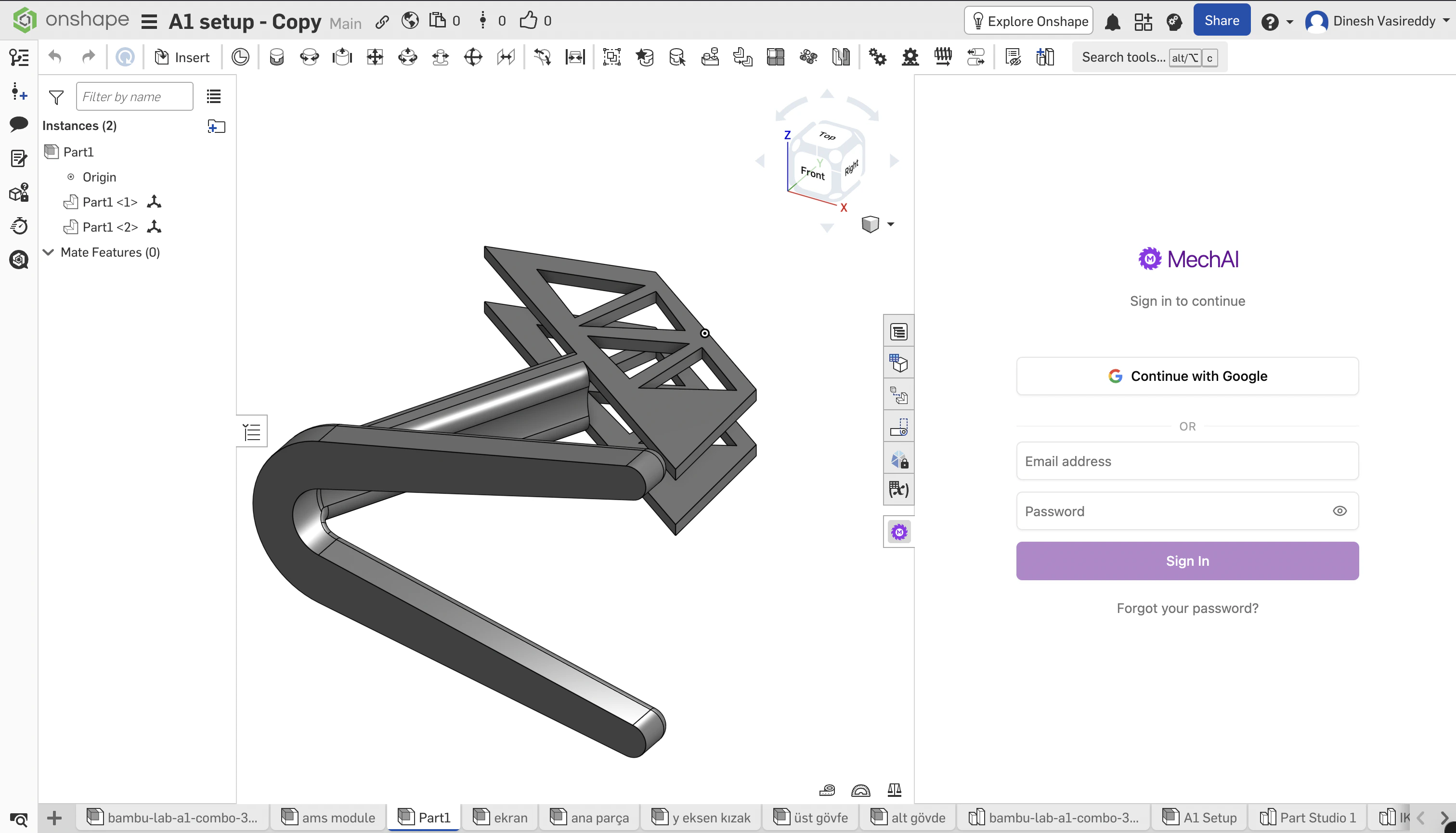Click the Share button
Image resolution: width=1456 pixels, height=833 pixels.
(1221, 19)
